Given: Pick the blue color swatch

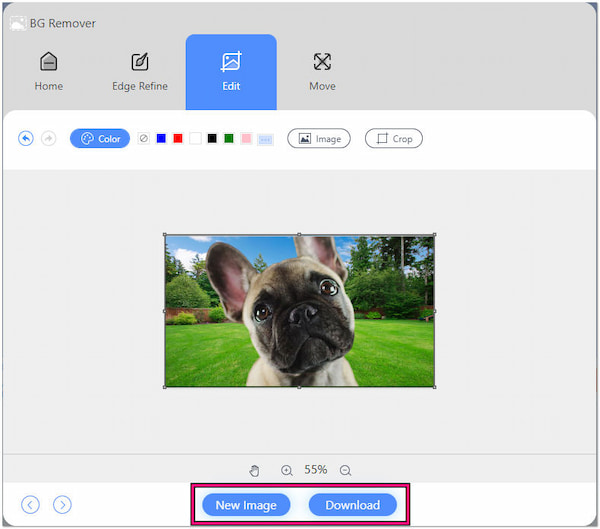Looking at the screenshot, I should pyautogui.click(x=161, y=139).
